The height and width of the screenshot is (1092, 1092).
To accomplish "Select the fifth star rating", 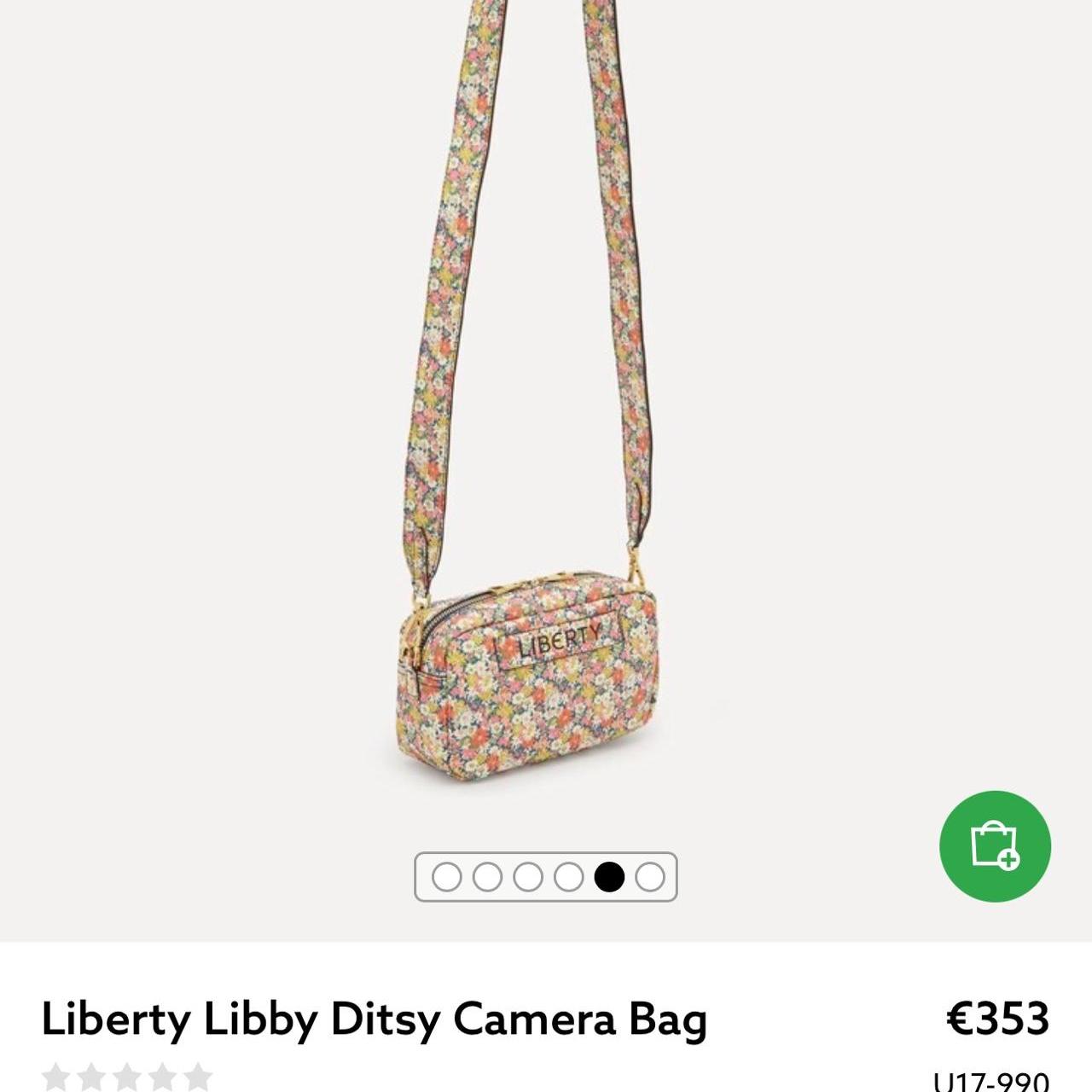I will coord(197,1077).
